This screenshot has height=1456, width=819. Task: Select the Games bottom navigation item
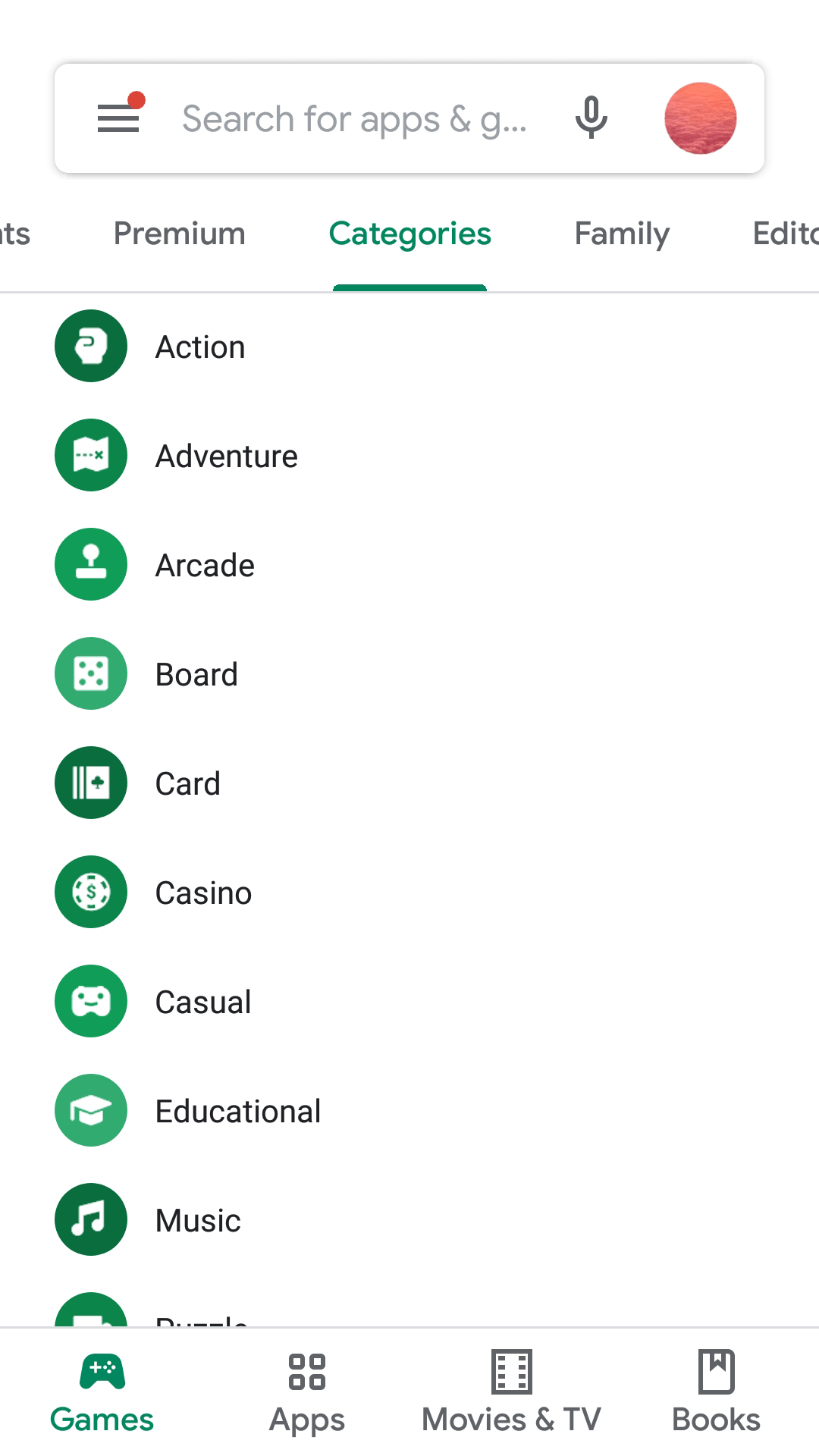tap(102, 1393)
